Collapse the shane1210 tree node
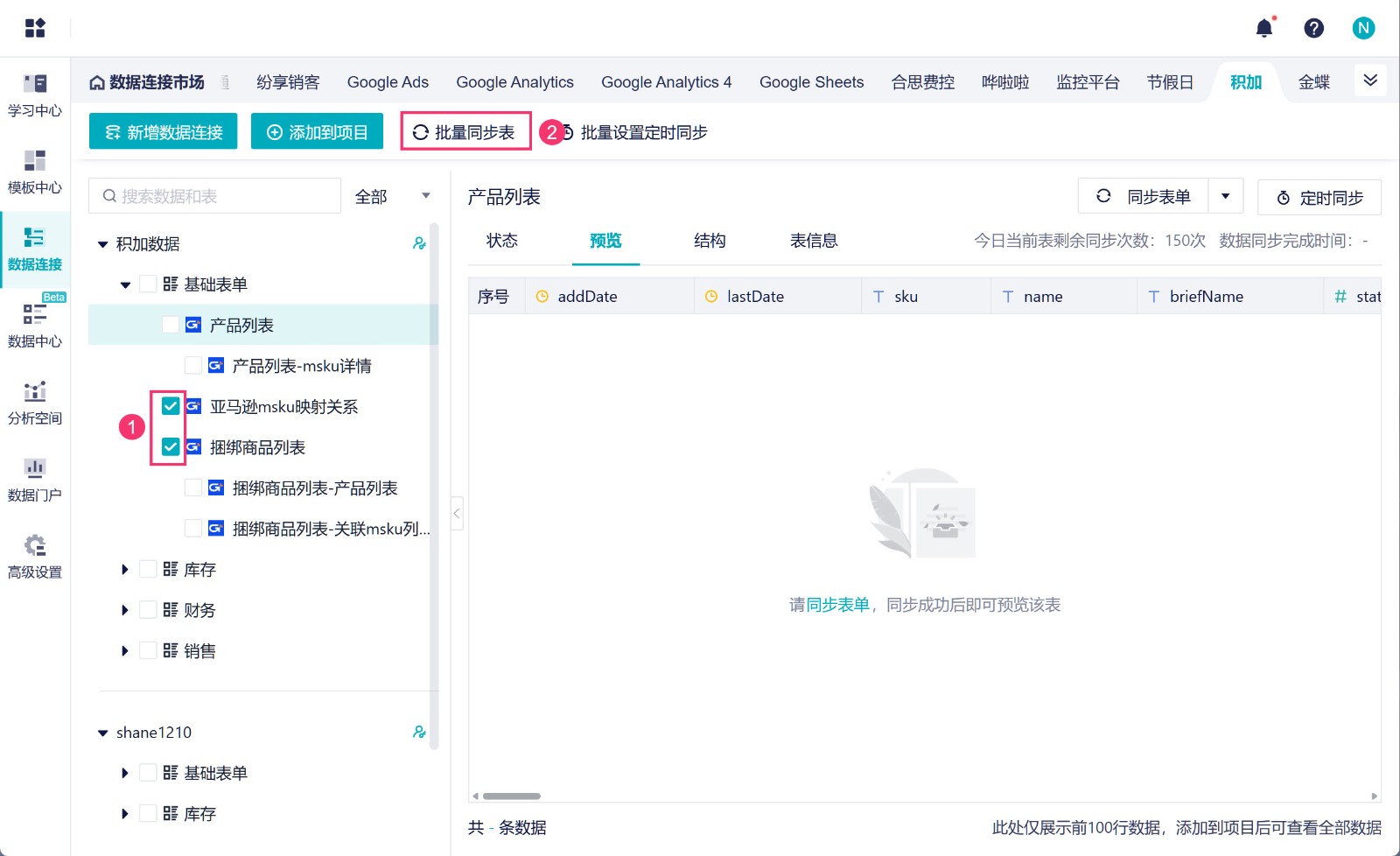Viewport: 1400px width, 856px height. (x=102, y=733)
